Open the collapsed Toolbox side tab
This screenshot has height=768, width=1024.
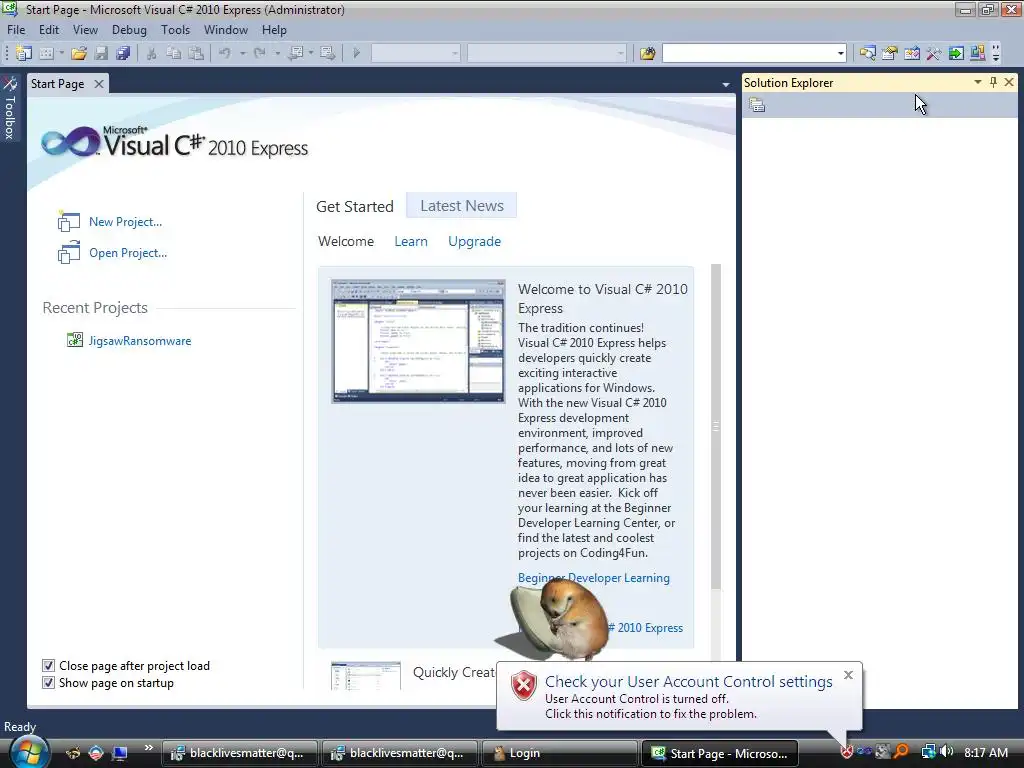10,108
